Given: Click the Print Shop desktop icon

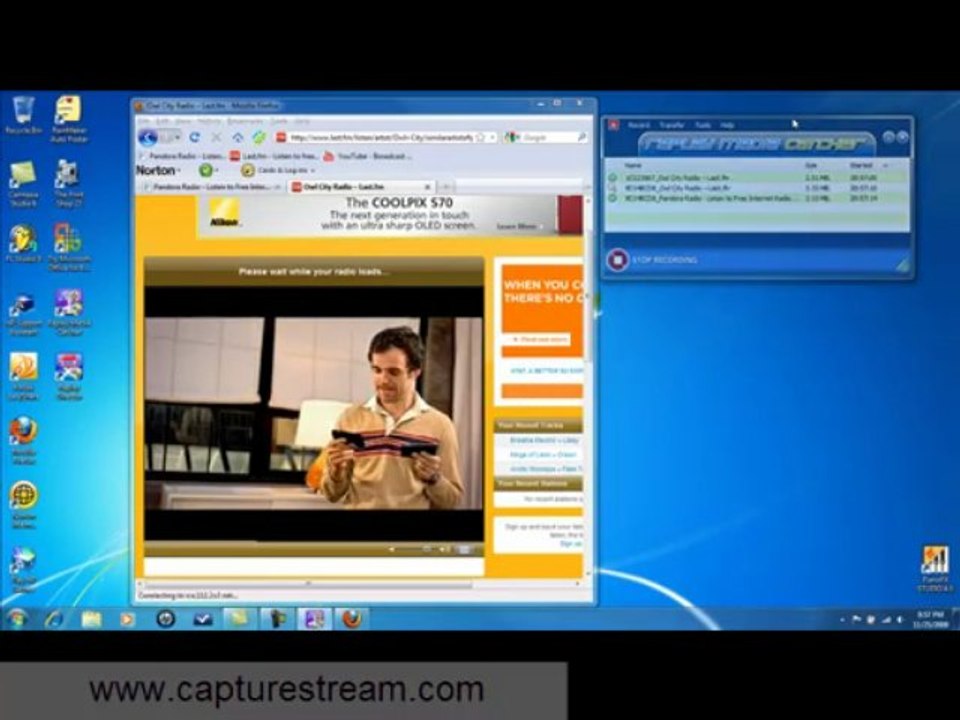Looking at the screenshot, I should [69, 183].
